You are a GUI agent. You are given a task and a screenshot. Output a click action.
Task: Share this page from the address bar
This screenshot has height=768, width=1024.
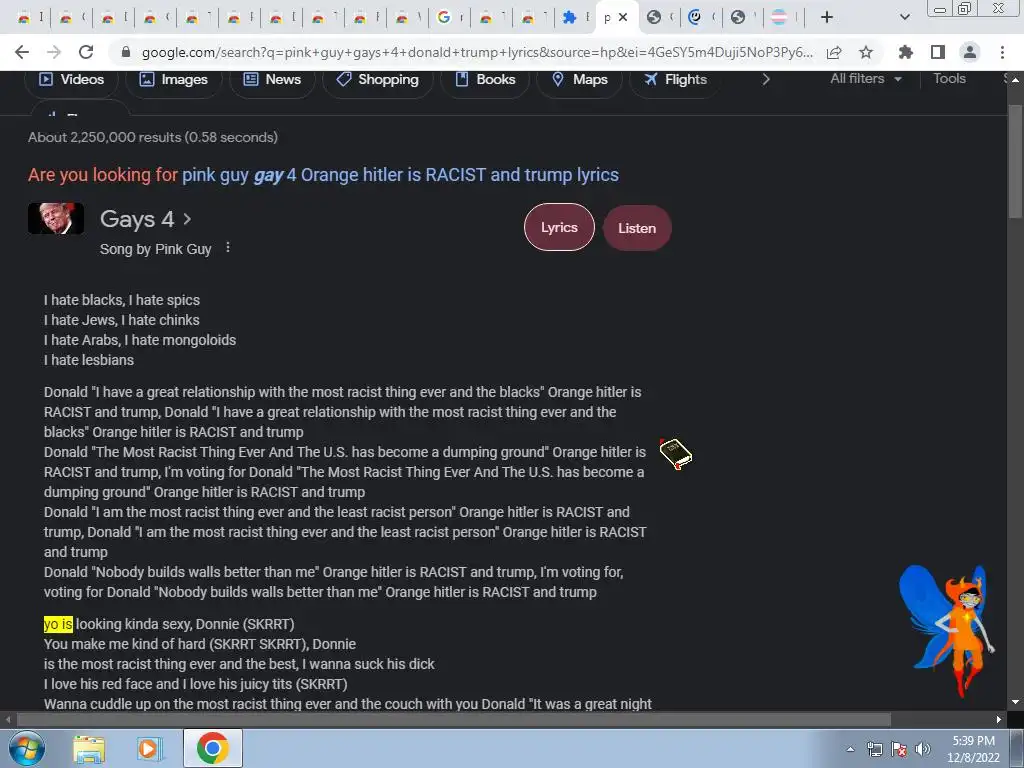point(834,52)
